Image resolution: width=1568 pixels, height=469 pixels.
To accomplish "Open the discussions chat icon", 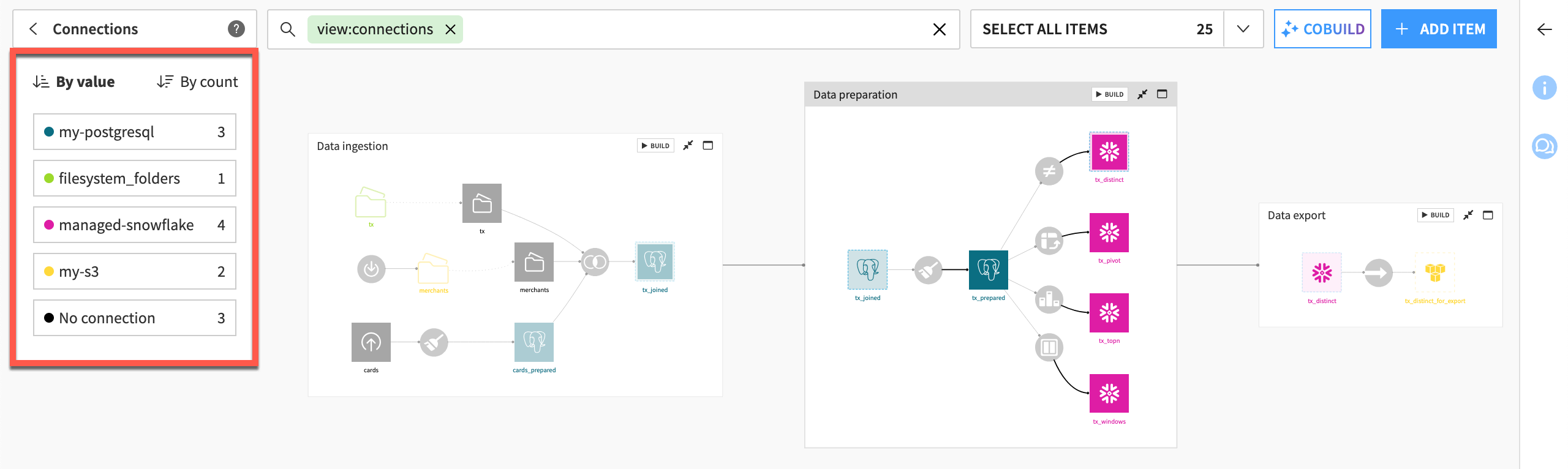I will pyautogui.click(x=1544, y=146).
